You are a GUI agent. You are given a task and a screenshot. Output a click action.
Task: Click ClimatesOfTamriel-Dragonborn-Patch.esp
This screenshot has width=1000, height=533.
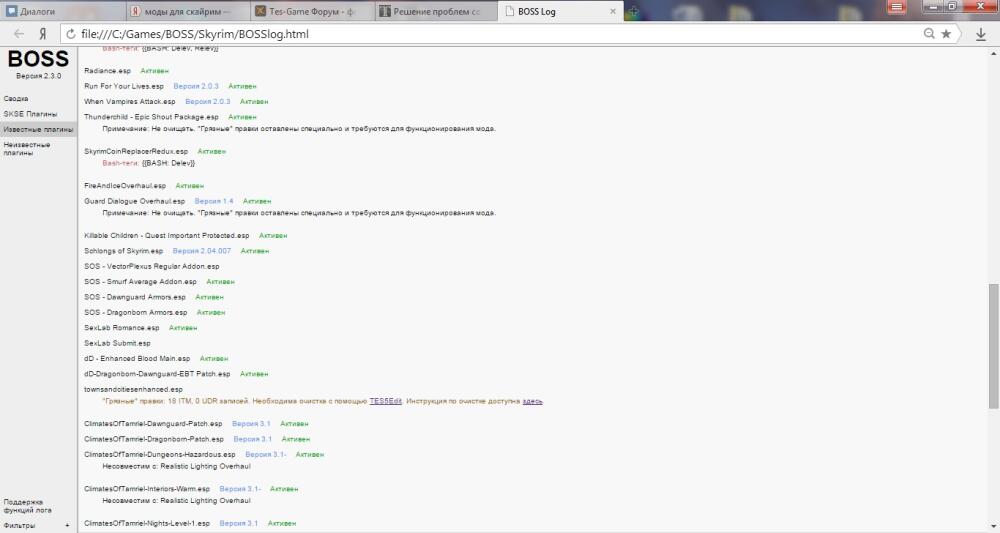point(154,439)
